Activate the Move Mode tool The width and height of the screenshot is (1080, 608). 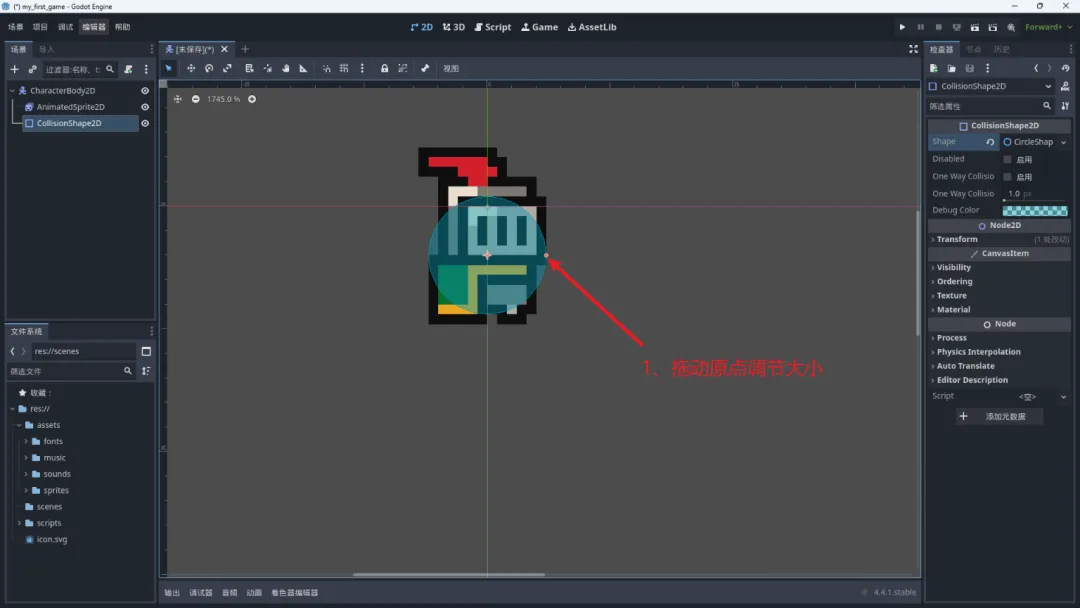pos(191,68)
